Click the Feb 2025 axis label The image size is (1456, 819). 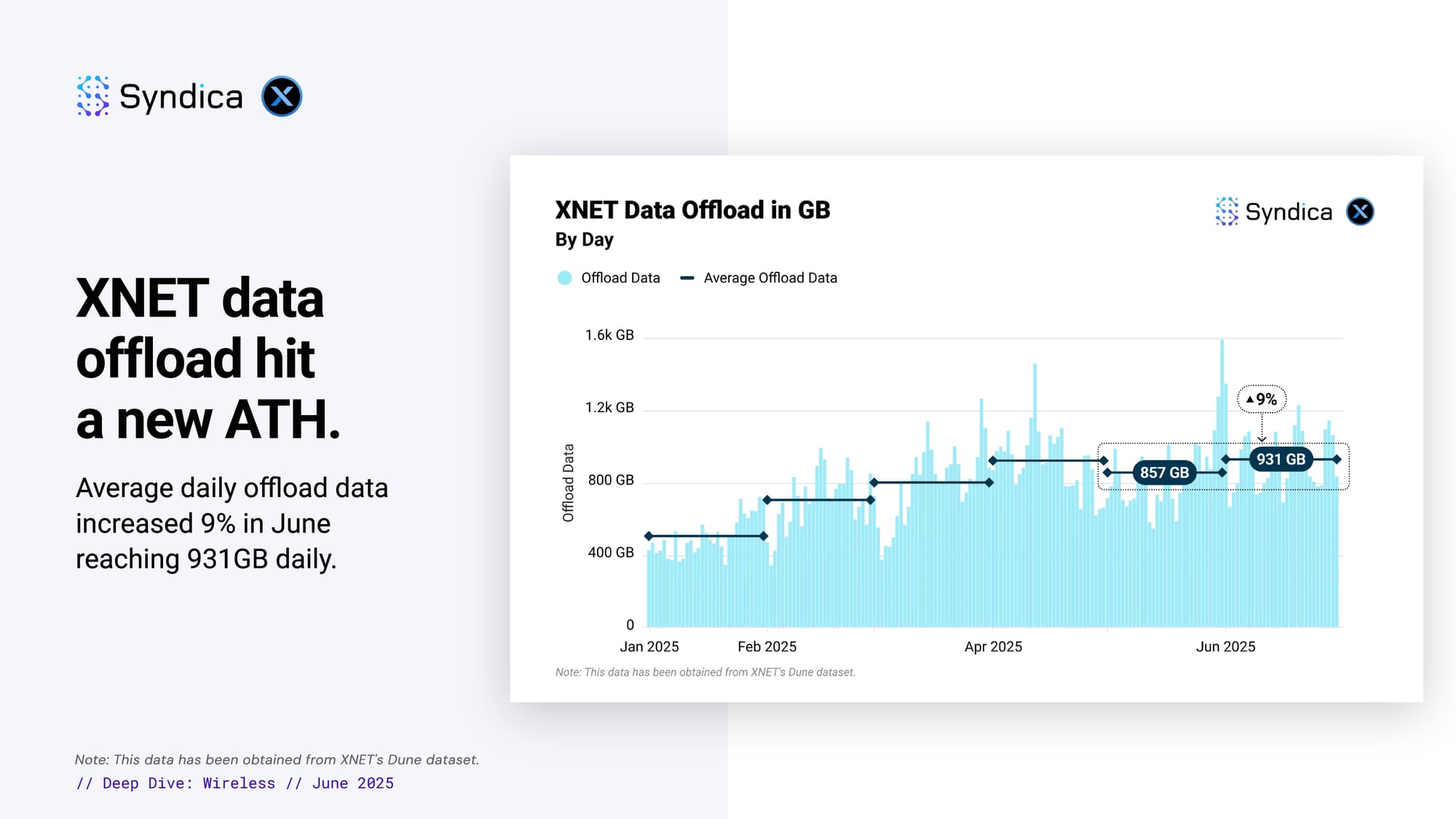pyautogui.click(x=767, y=646)
